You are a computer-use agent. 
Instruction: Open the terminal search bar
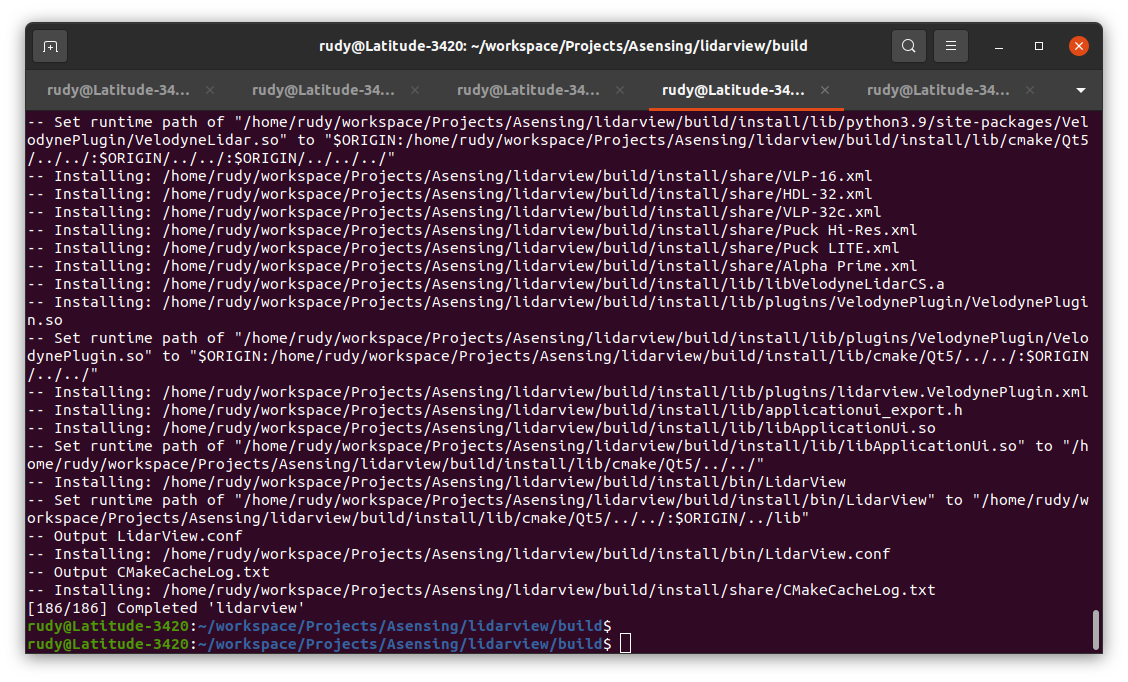coord(908,45)
